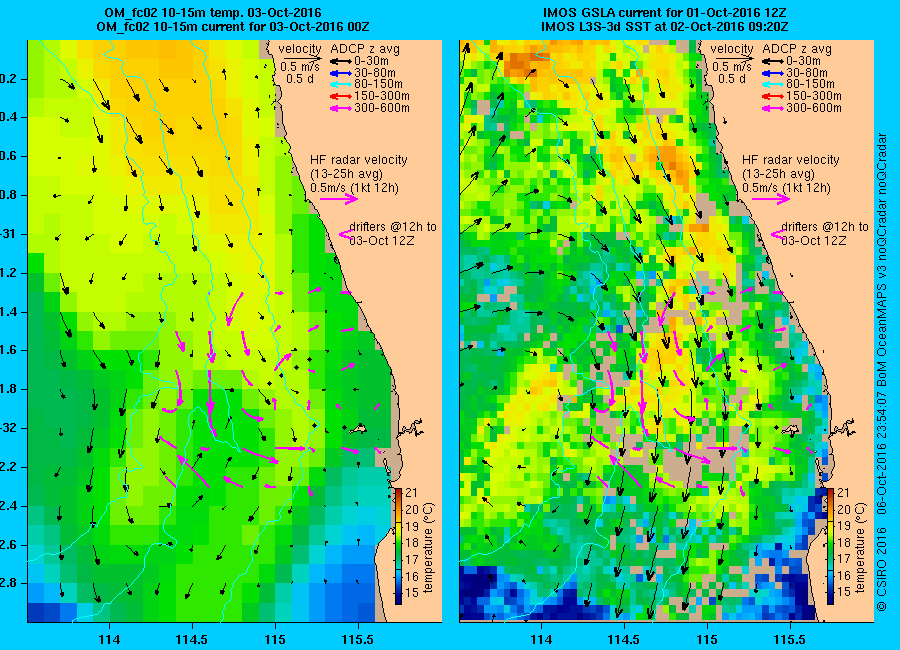This screenshot has width=900, height=650.
Task: Click longitude label 114.5 under OM_fc02 panel
Action: click(192, 639)
